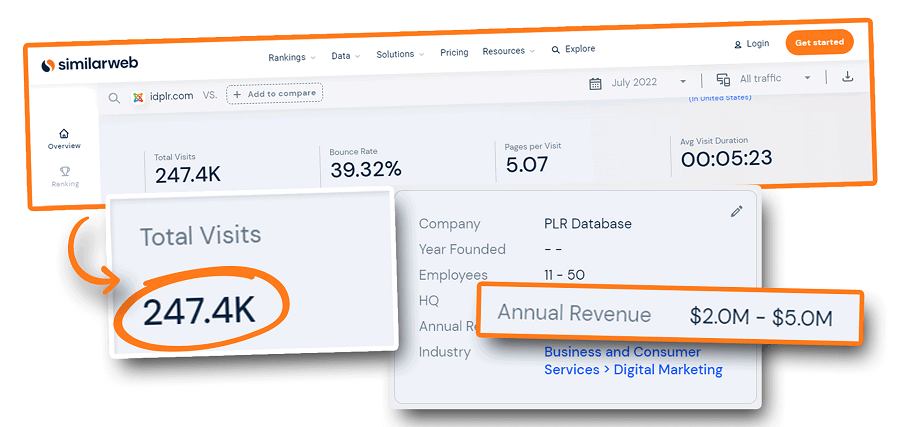Screen dimensions: 900x427
Task: Click the Bounce Rate value 39.32%
Action: [x=366, y=169]
